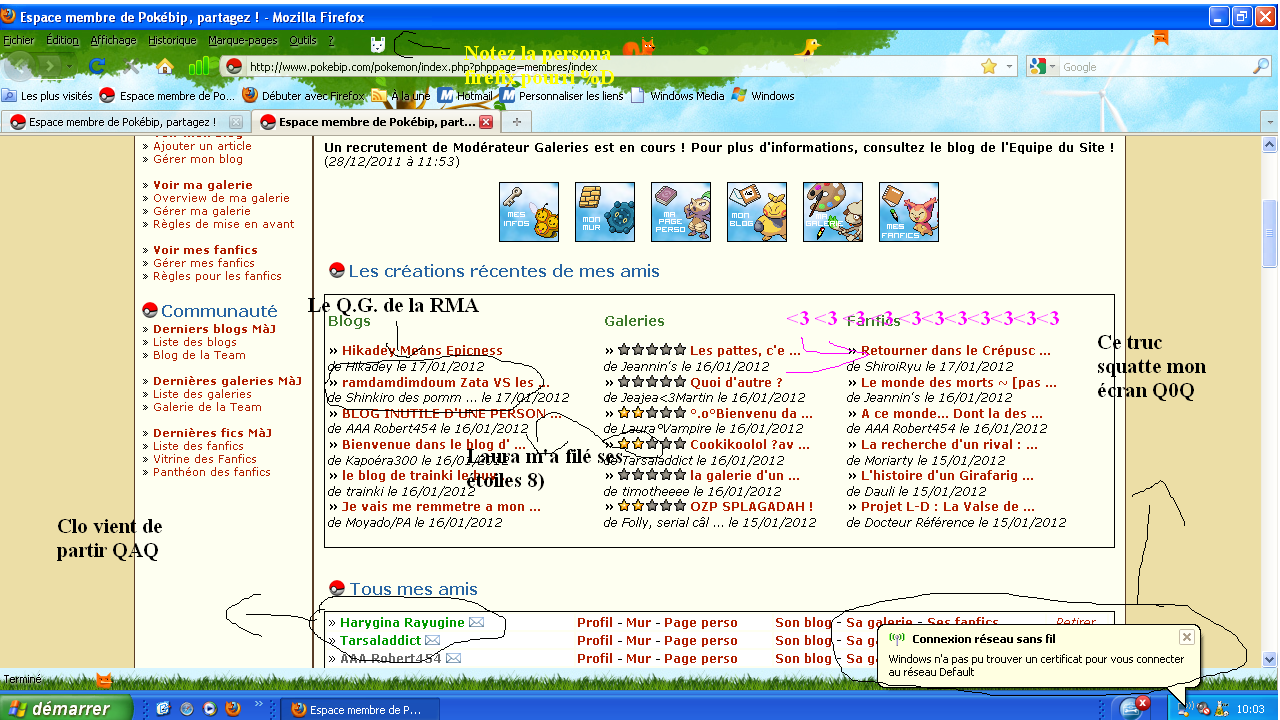The height and width of the screenshot is (720, 1280).
Task: Open the 'Mon blog' icon tile
Action: (757, 212)
